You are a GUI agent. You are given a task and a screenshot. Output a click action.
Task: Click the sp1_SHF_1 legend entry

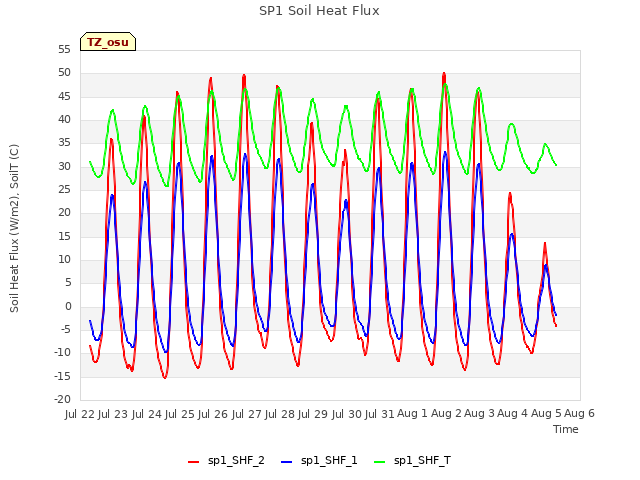(x=319, y=461)
